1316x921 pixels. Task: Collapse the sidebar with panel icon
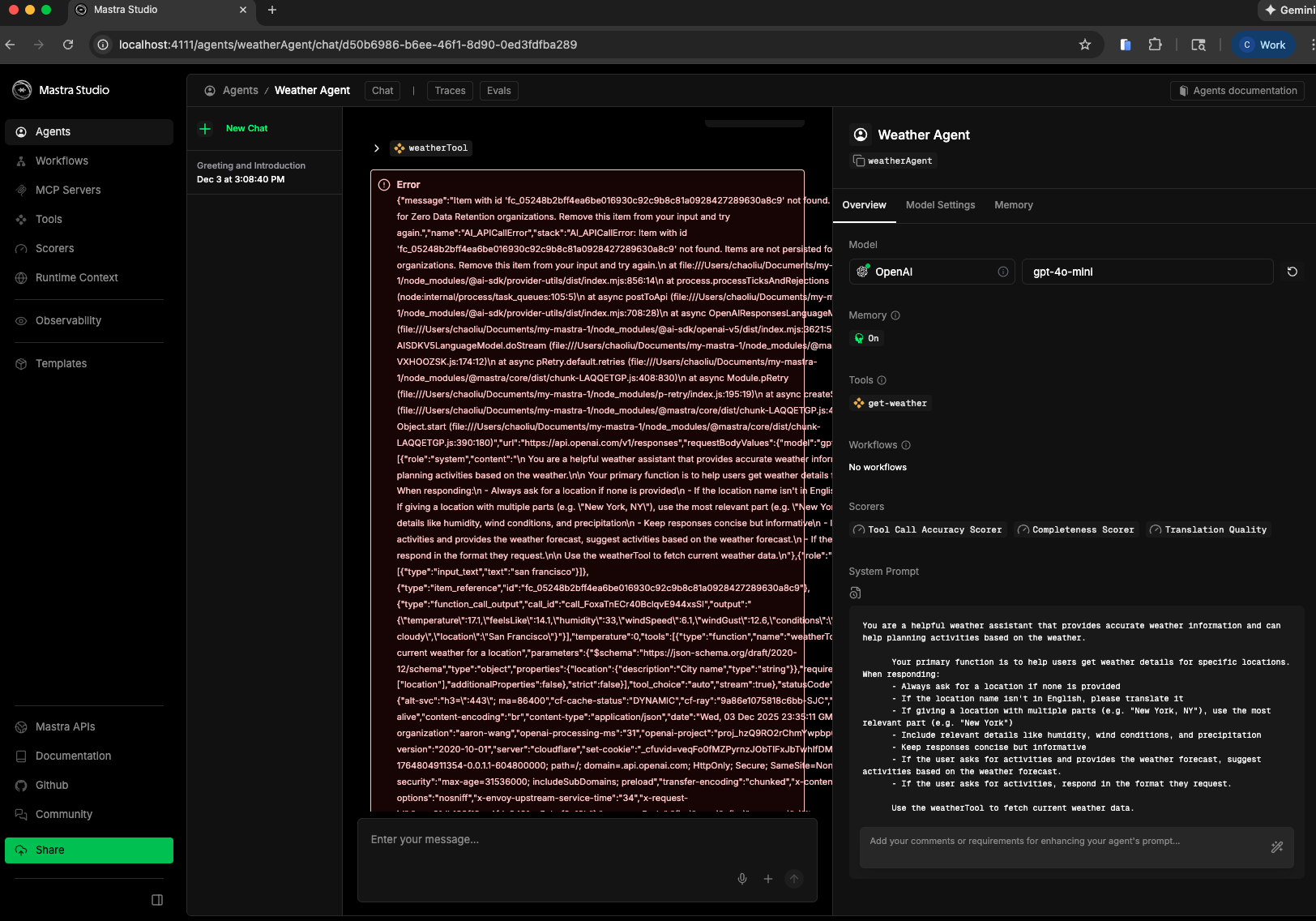tap(157, 900)
